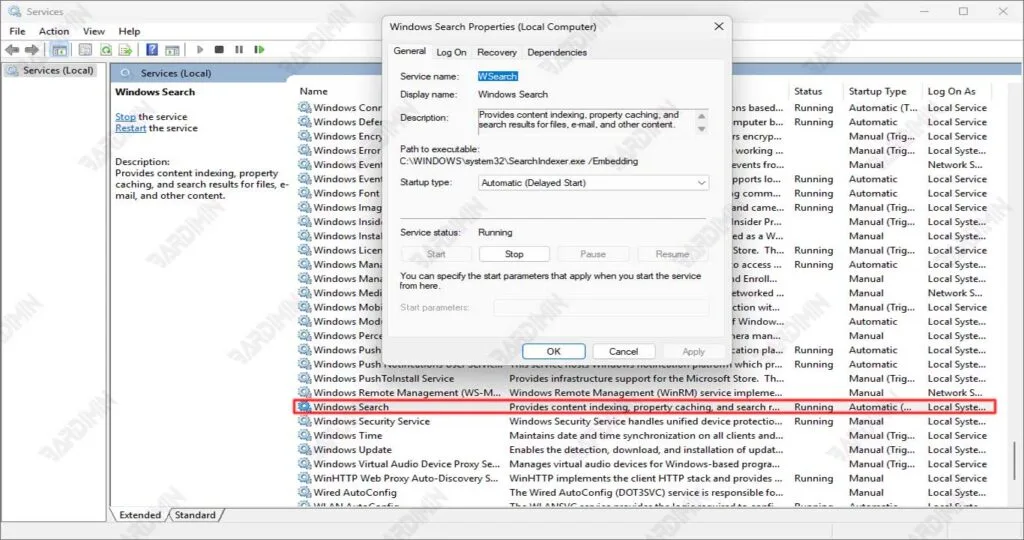Select the Windows PushToInstall Service row
This screenshot has width=1024, height=540.
click(x=645, y=379)
